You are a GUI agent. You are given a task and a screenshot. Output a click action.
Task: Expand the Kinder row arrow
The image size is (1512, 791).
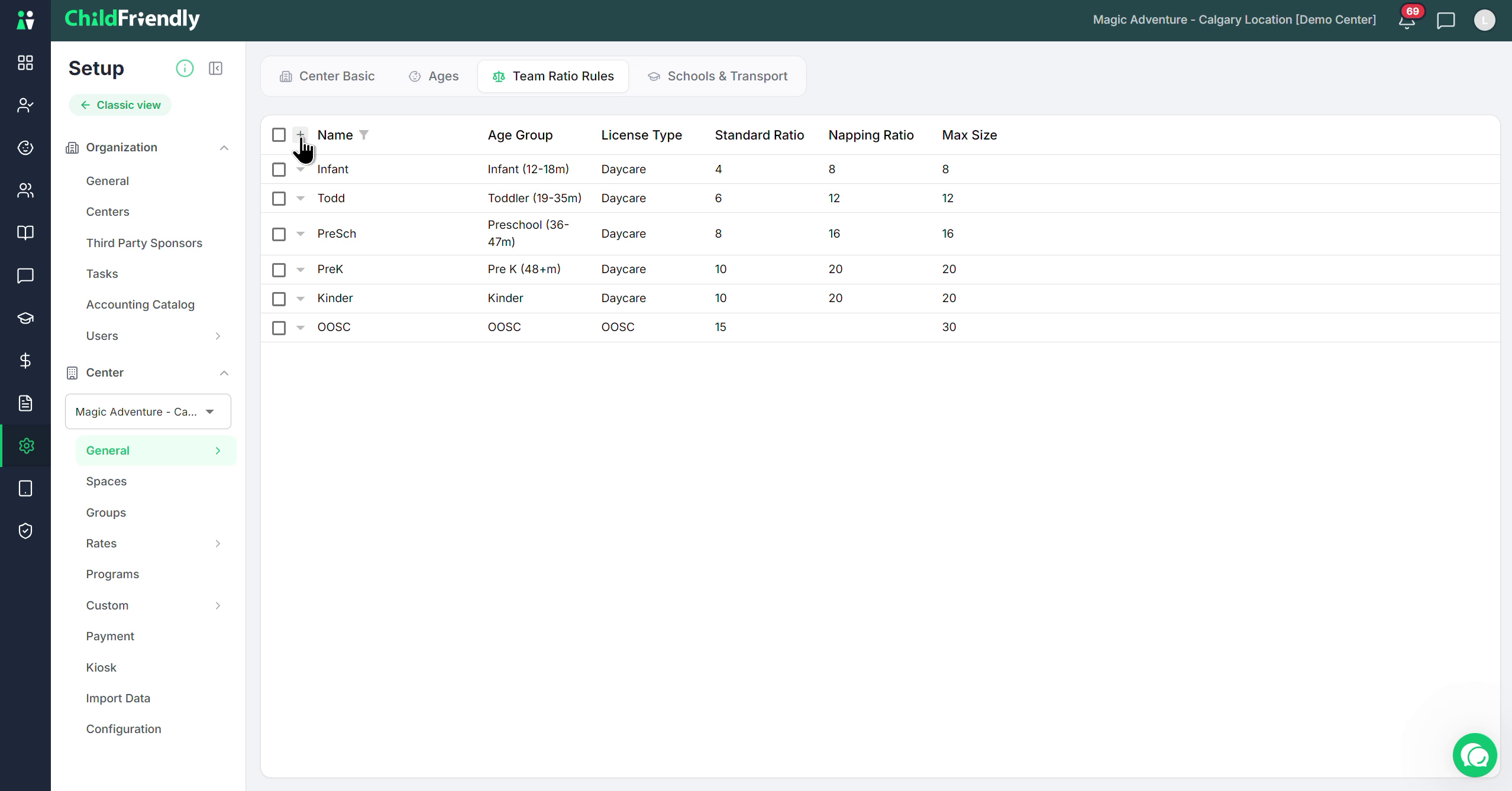pyautogui.click(x=301, y=299)
